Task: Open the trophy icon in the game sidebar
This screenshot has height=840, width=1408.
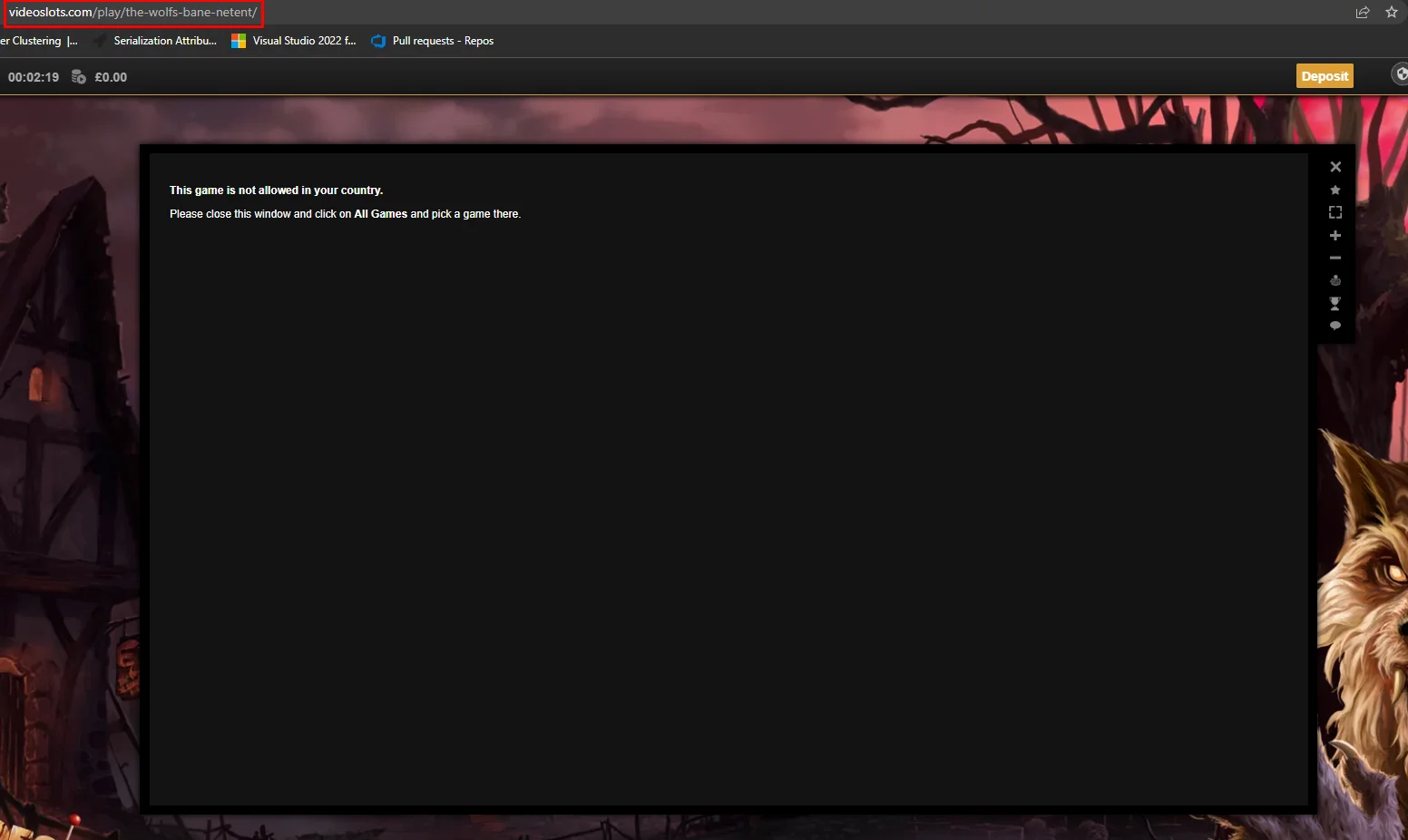Action: (x=1335, y=304)
